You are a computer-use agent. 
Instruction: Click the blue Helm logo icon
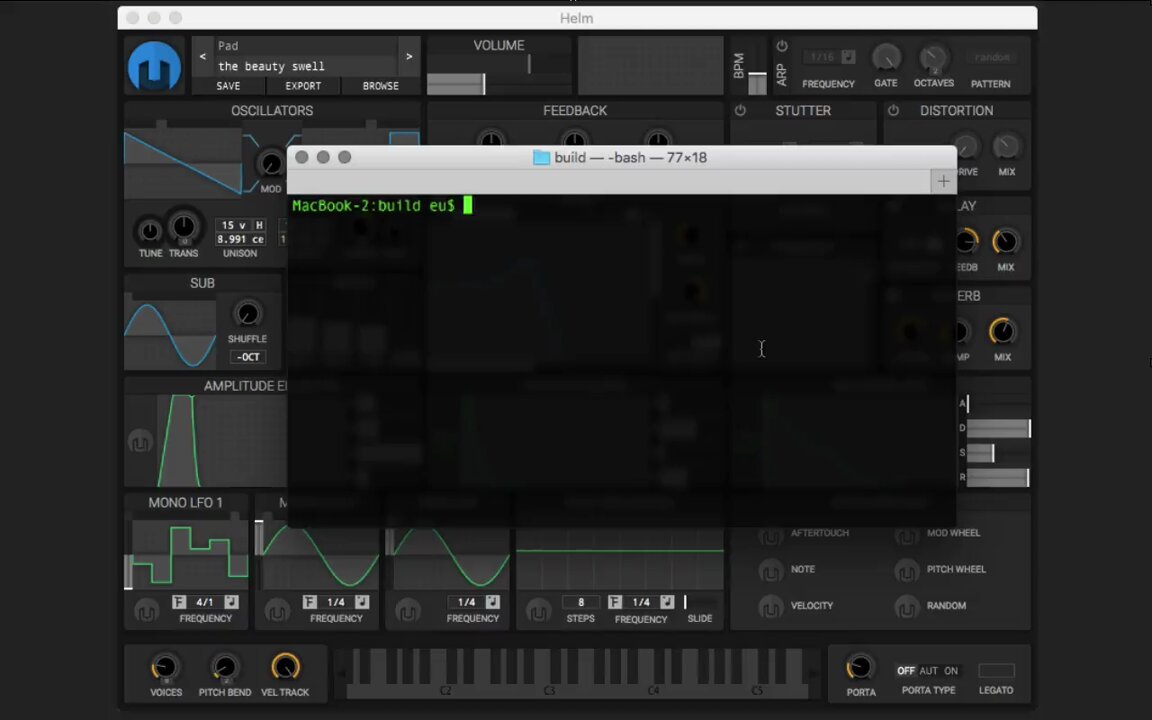click(154, 66)
